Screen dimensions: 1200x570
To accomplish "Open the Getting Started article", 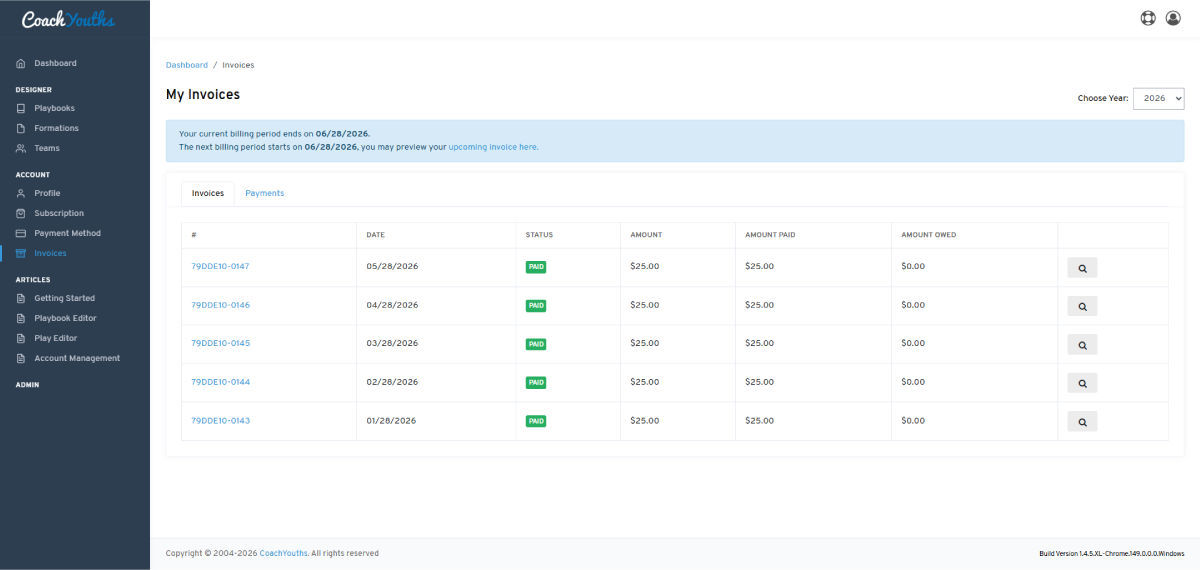I will tap(64, 298).
